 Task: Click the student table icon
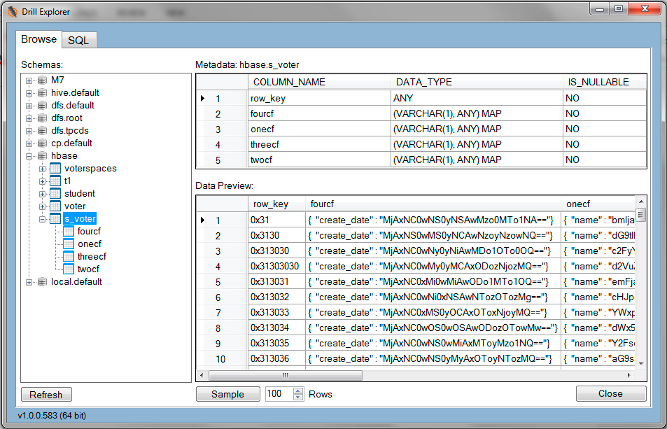(x=55, y=194)
